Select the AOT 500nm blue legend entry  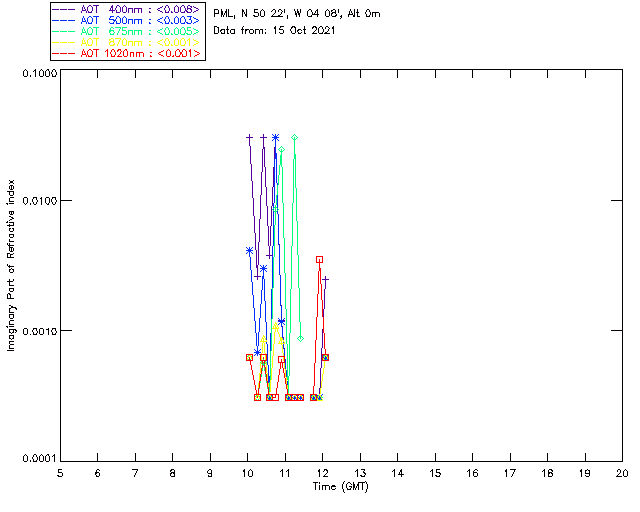click(127, 21)
